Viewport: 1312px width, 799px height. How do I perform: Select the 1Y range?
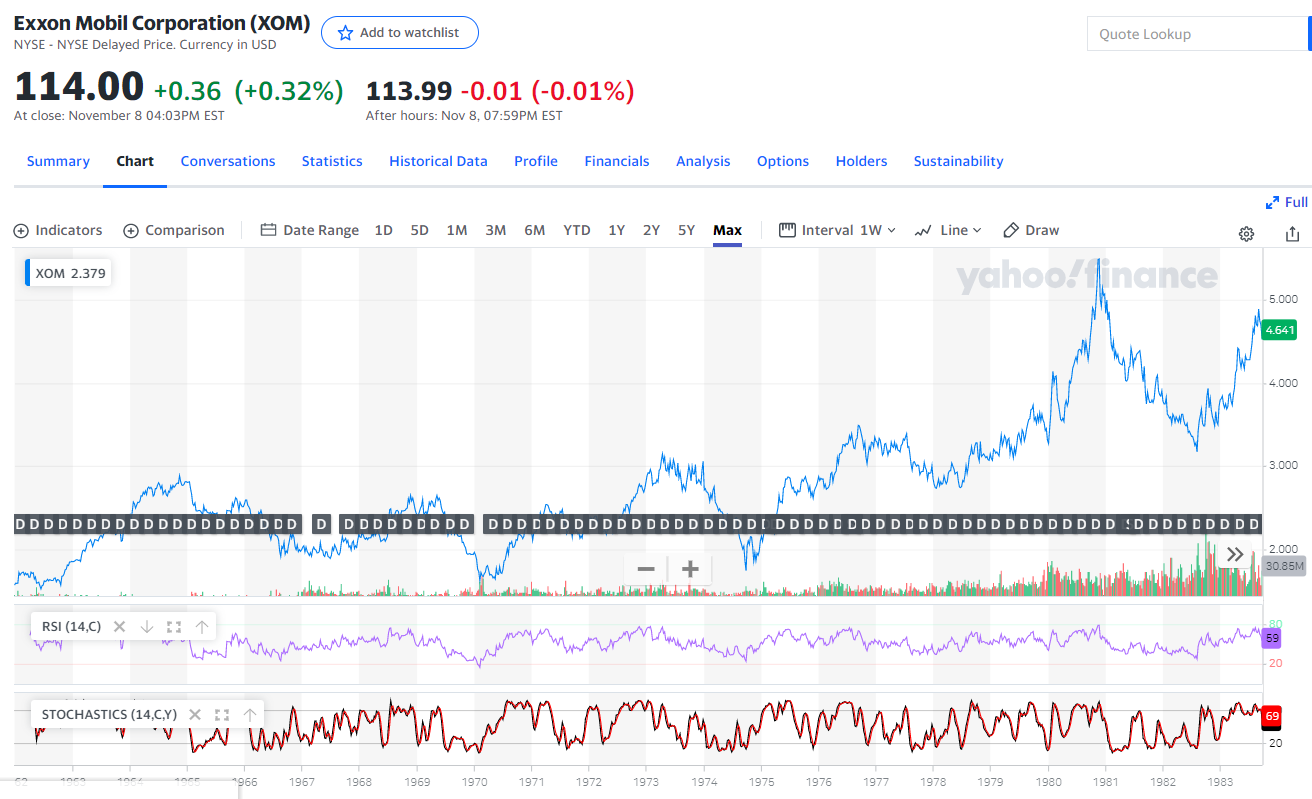point(617,230)
